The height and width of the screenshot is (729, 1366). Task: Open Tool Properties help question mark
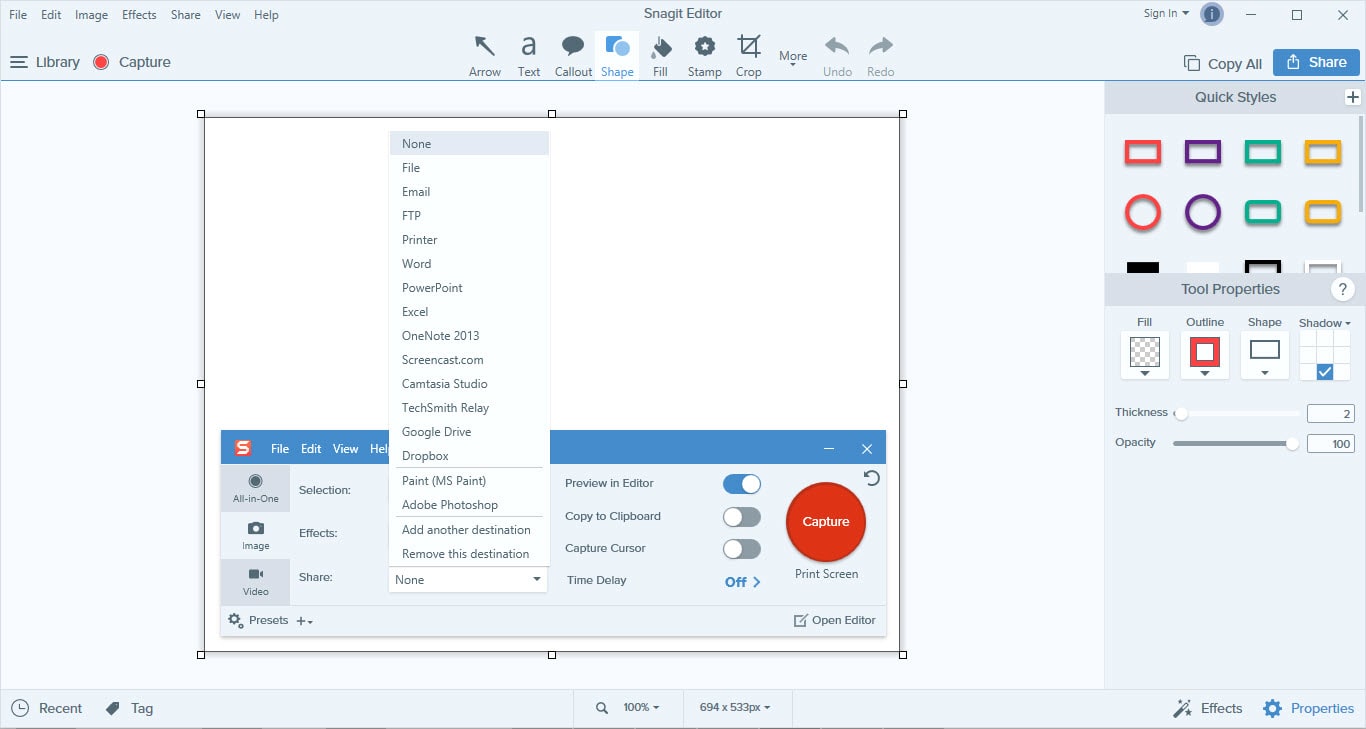click(1343, 290)
